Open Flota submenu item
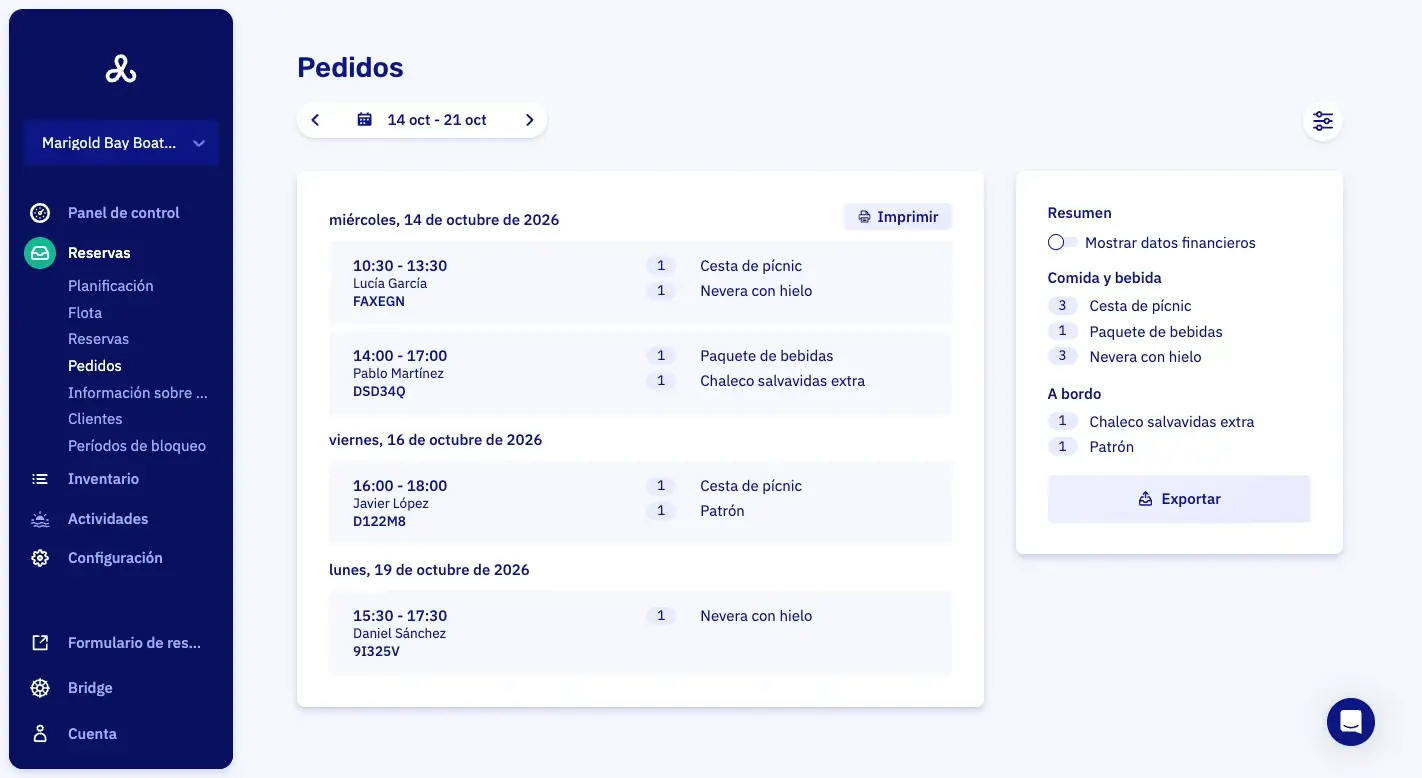The height and width of the screenshot is (778, 1422). click(x=85, y=313)
